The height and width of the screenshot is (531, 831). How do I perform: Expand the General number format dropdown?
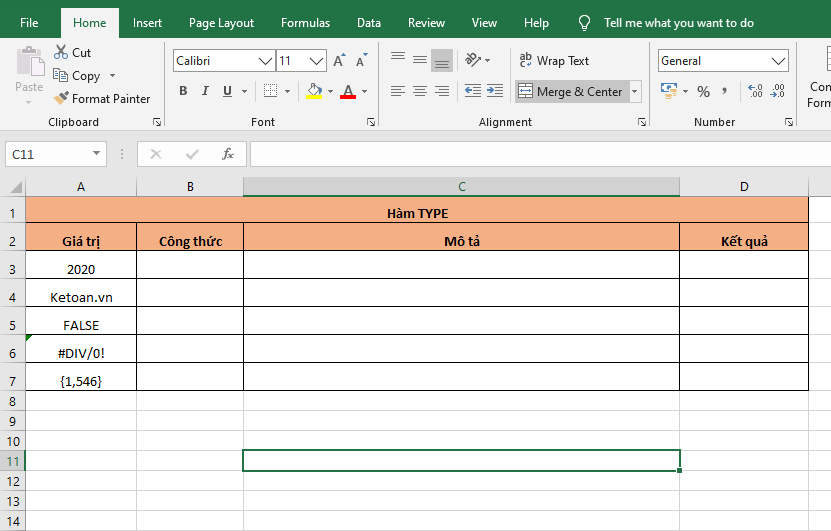(779, 61)
